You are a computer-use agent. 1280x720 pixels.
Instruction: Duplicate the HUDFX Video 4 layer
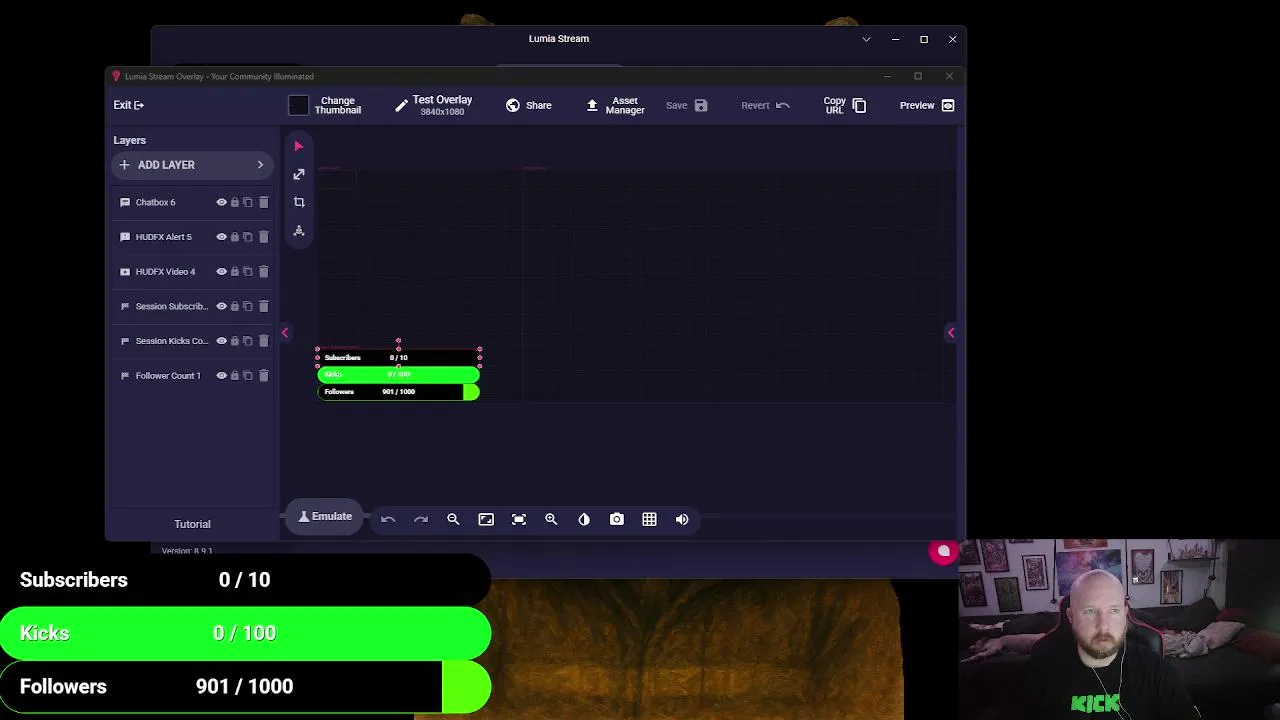click(248, 271)
